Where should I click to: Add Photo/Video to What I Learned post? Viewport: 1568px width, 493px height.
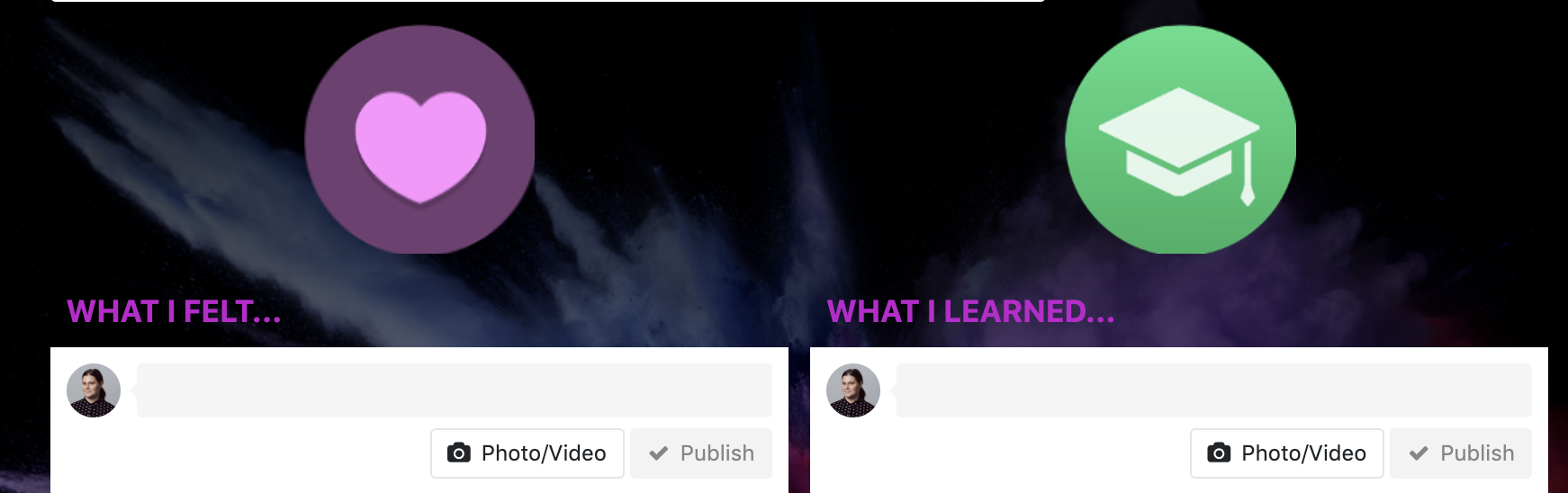[x=1287, y=453]
